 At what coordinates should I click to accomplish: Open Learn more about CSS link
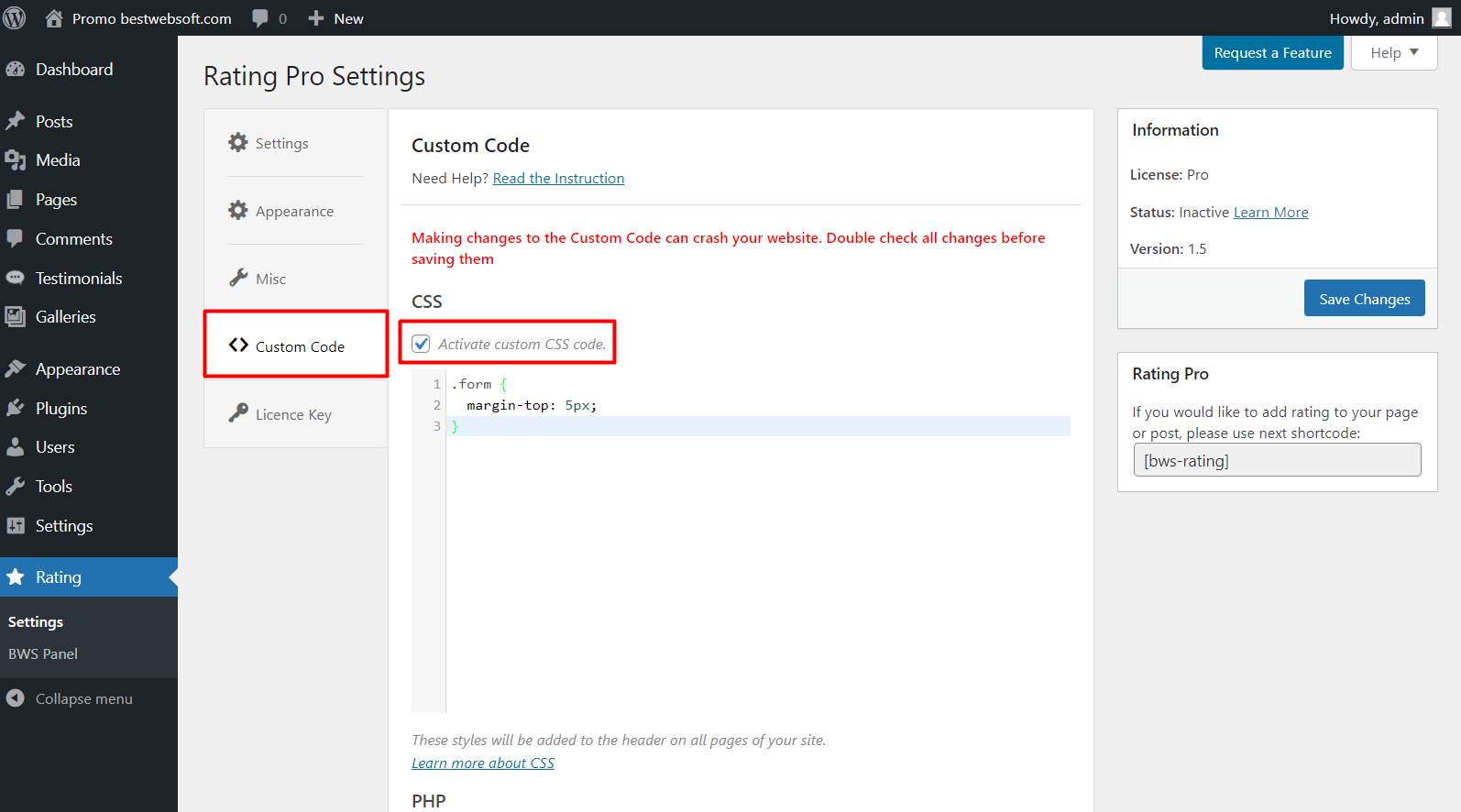pos(483,763)
